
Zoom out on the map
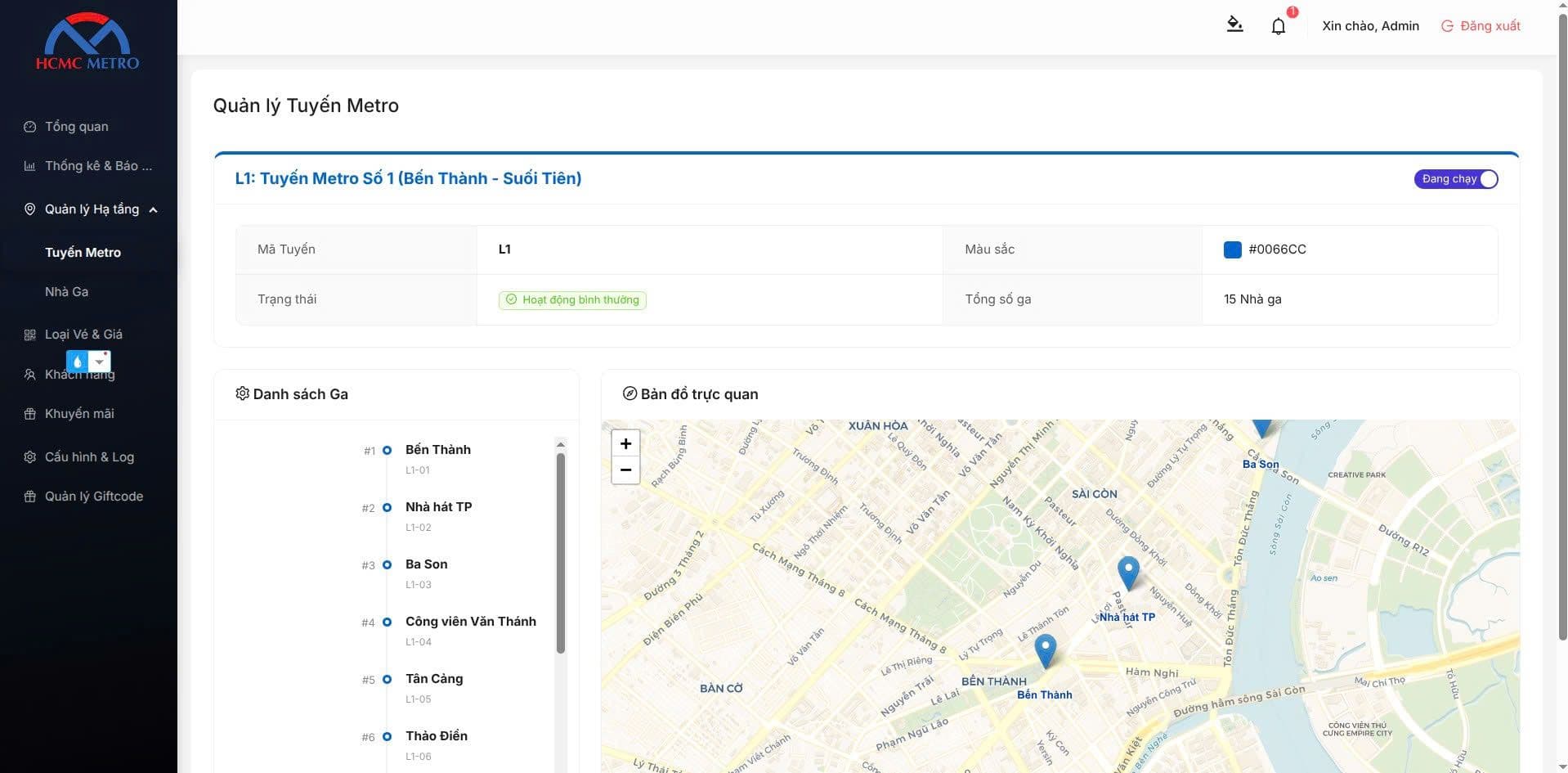point(625,470)
